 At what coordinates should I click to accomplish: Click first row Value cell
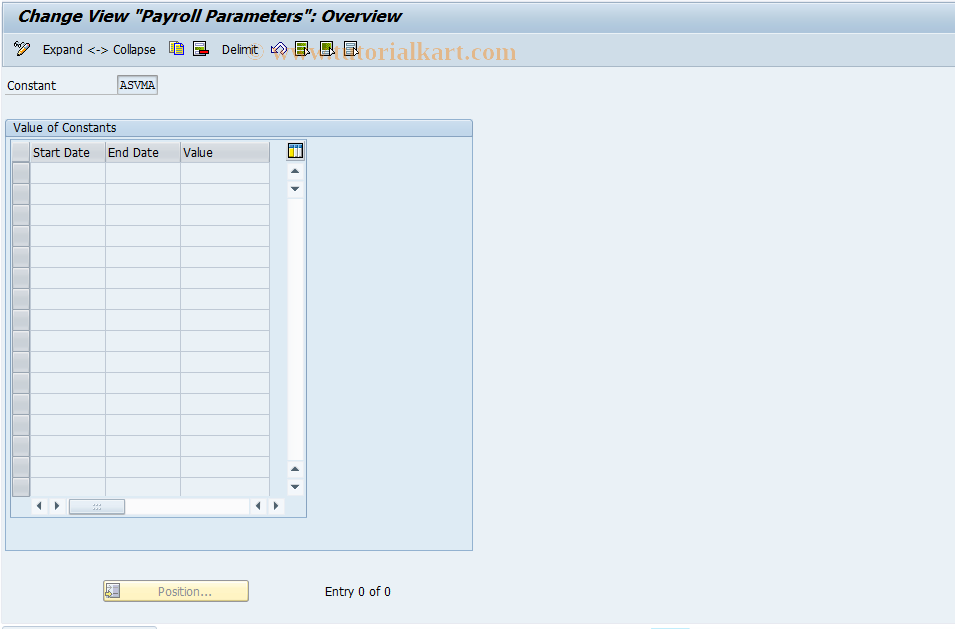point(225,173)
